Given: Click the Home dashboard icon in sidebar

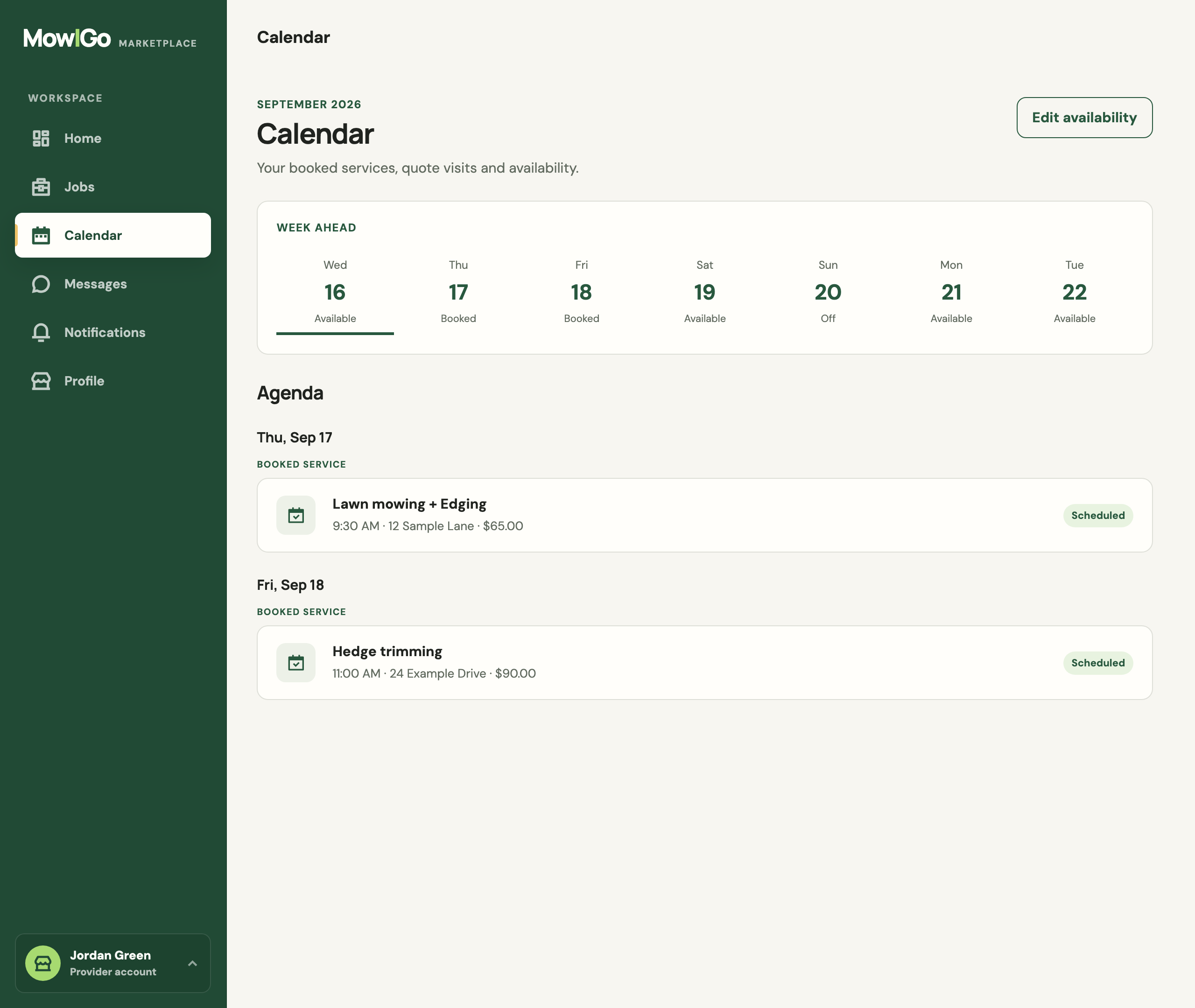Looking at the screenshot, I should tap(41, 138).
